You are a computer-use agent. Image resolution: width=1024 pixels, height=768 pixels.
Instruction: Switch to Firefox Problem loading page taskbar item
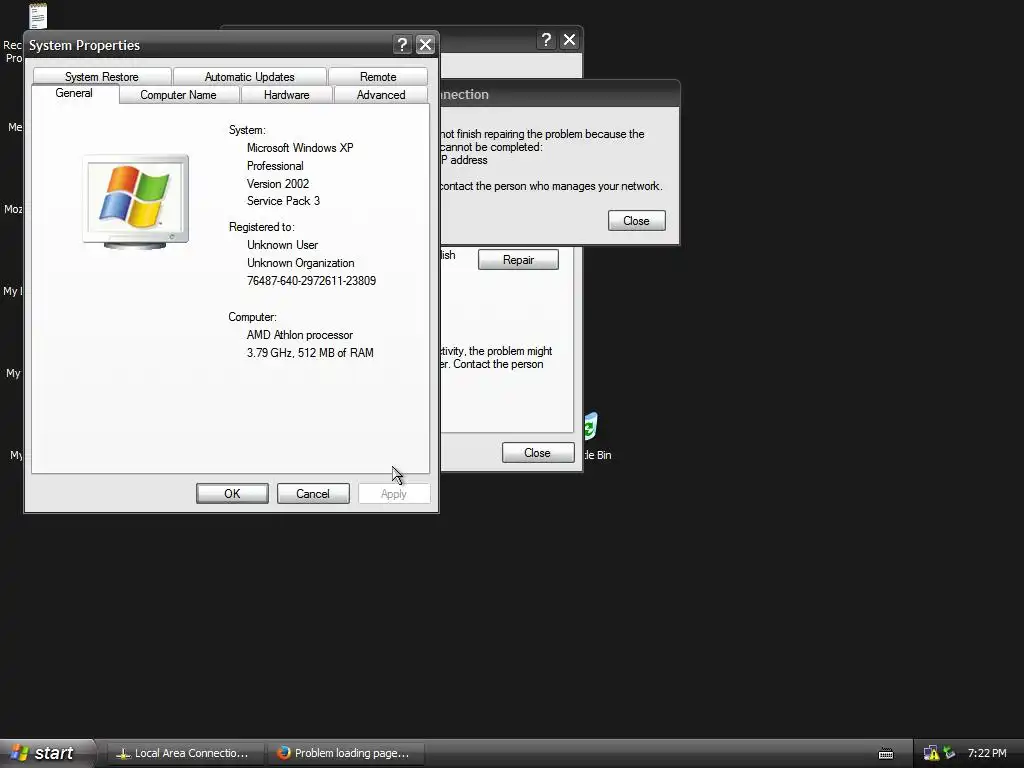point(345,753)
